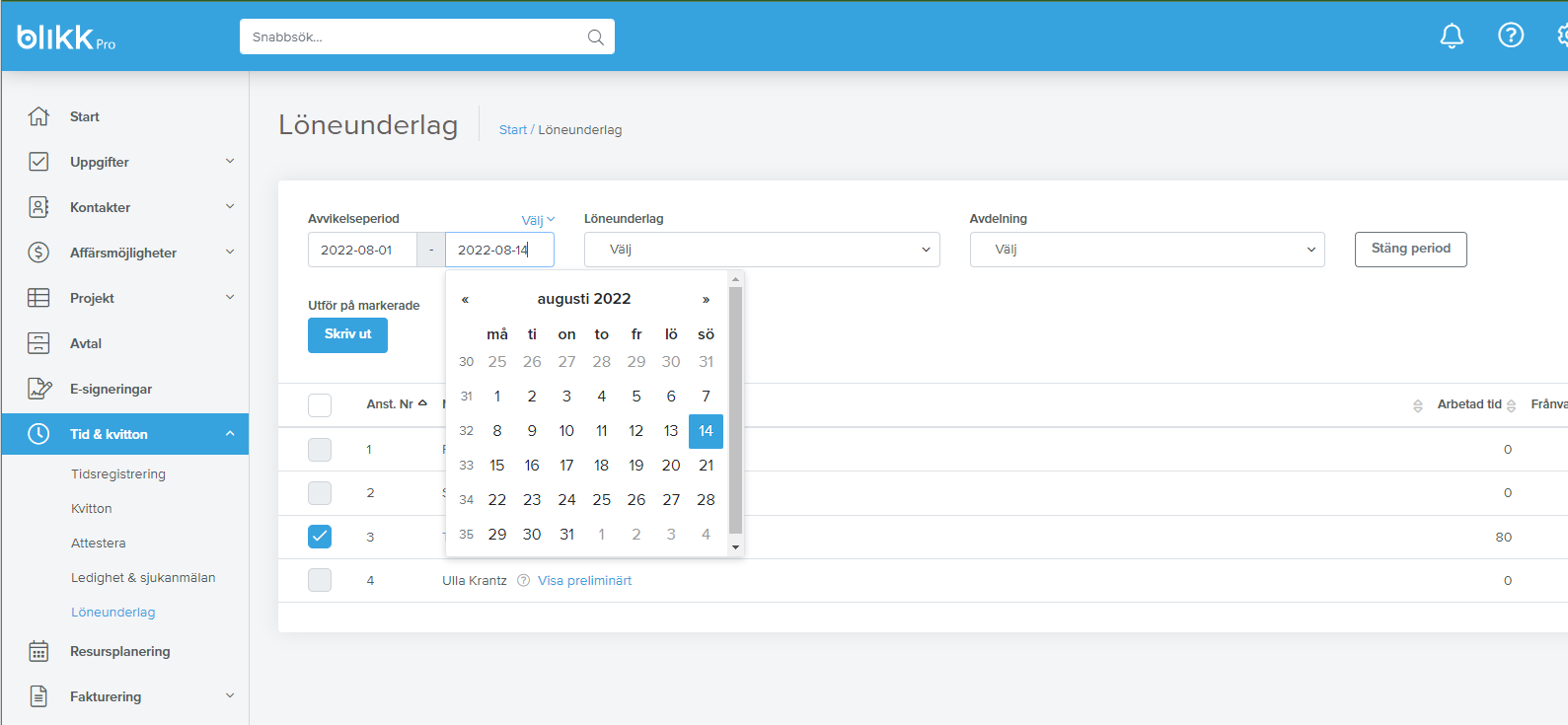Open Löneunderlag submenu item
This screenshot has height=725, width=1568.
(x=113, y=613)
